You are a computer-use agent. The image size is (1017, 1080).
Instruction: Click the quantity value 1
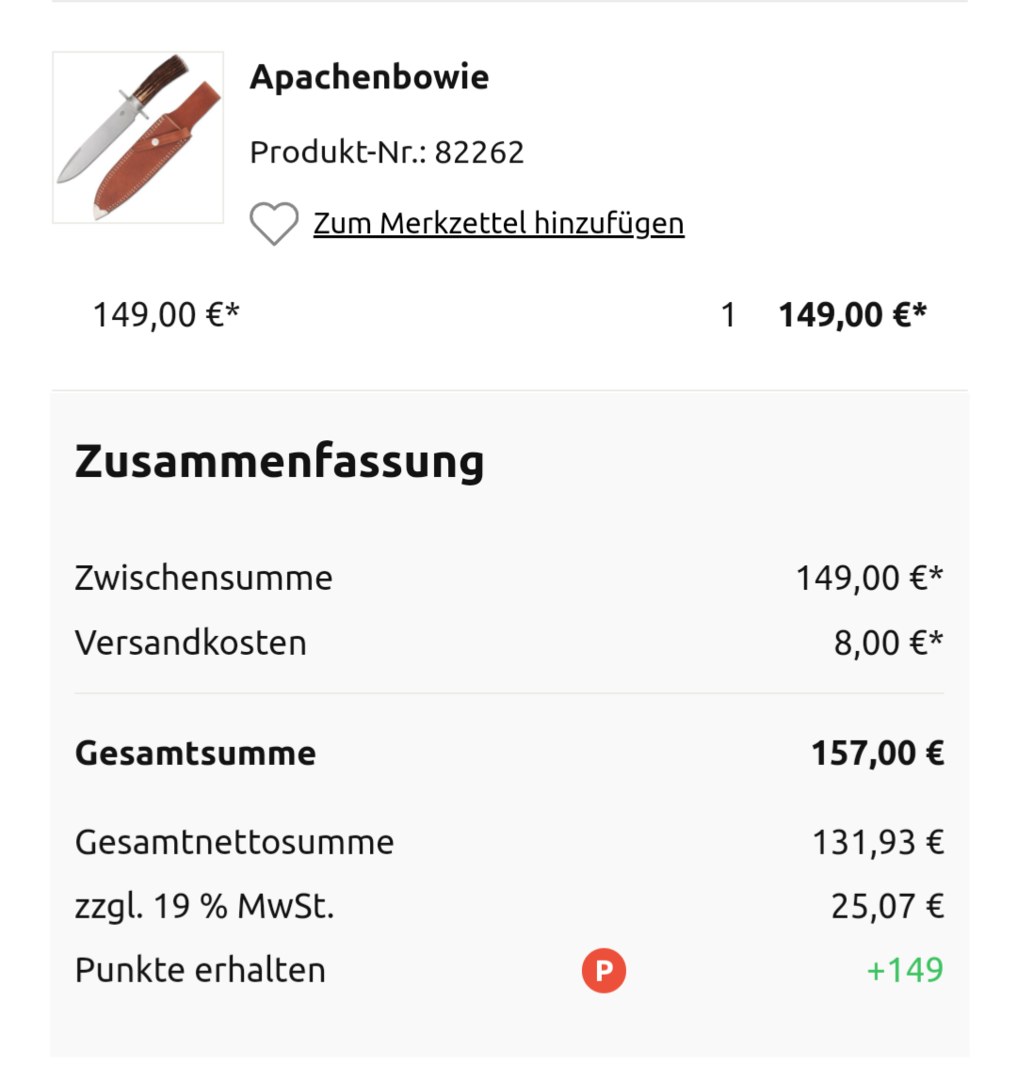pyautogui.click(x=728, y=315)
